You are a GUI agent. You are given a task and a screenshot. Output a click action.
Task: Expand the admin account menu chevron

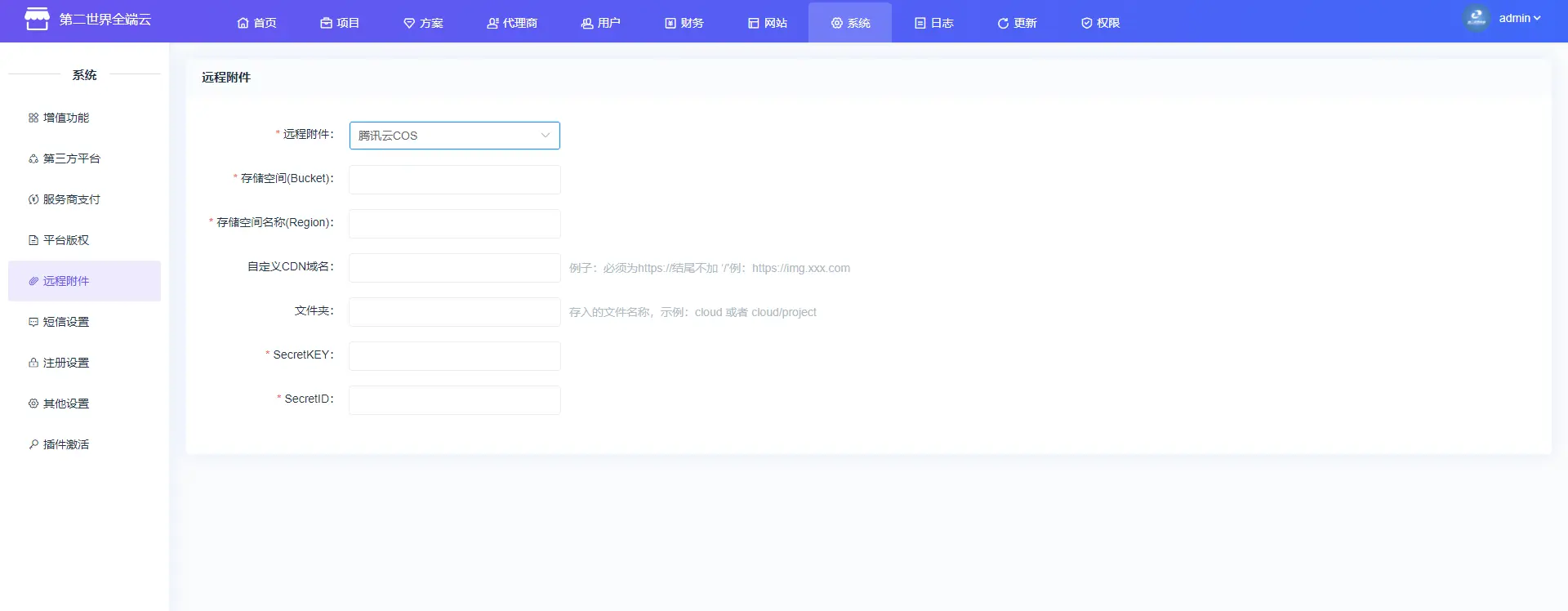point(1537,18)
